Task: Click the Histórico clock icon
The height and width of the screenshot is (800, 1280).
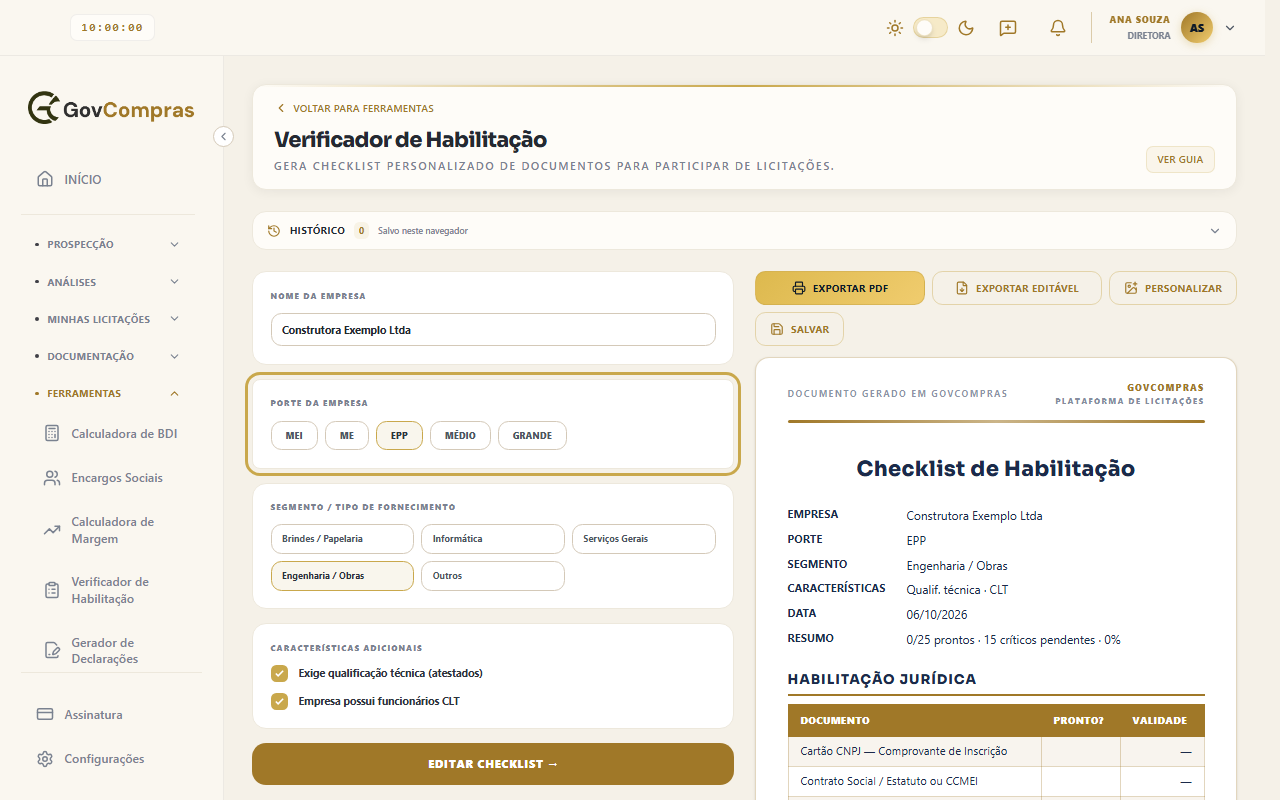Action: [x=274, y=231]
